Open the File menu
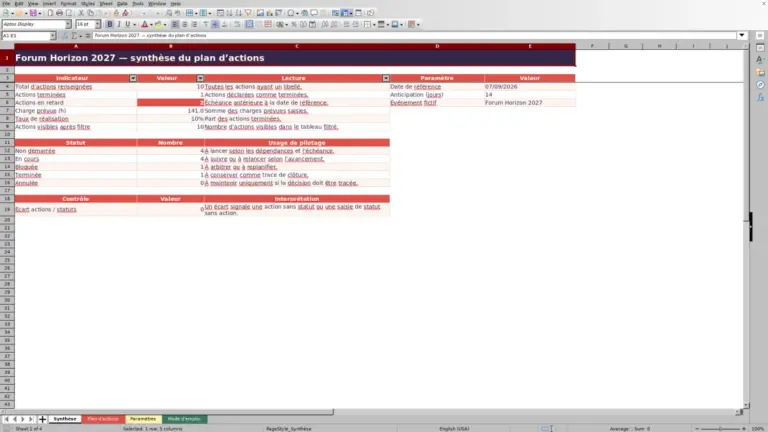Image resolution: width=768 pixels, height=432 pixels. pos(6,3)
